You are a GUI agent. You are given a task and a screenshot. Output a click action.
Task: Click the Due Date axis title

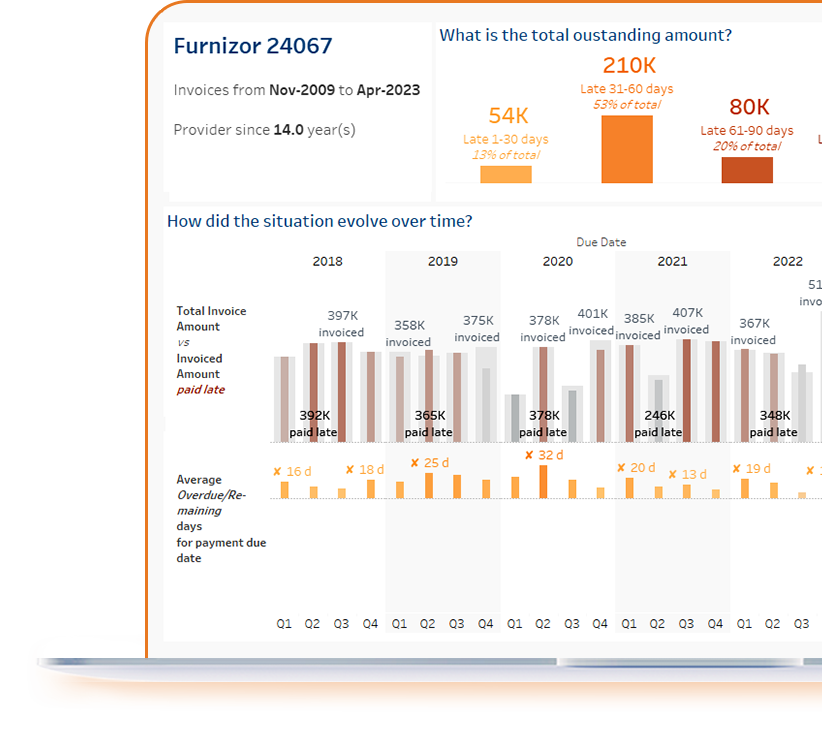pyautogui.click(x=603, y=242)
